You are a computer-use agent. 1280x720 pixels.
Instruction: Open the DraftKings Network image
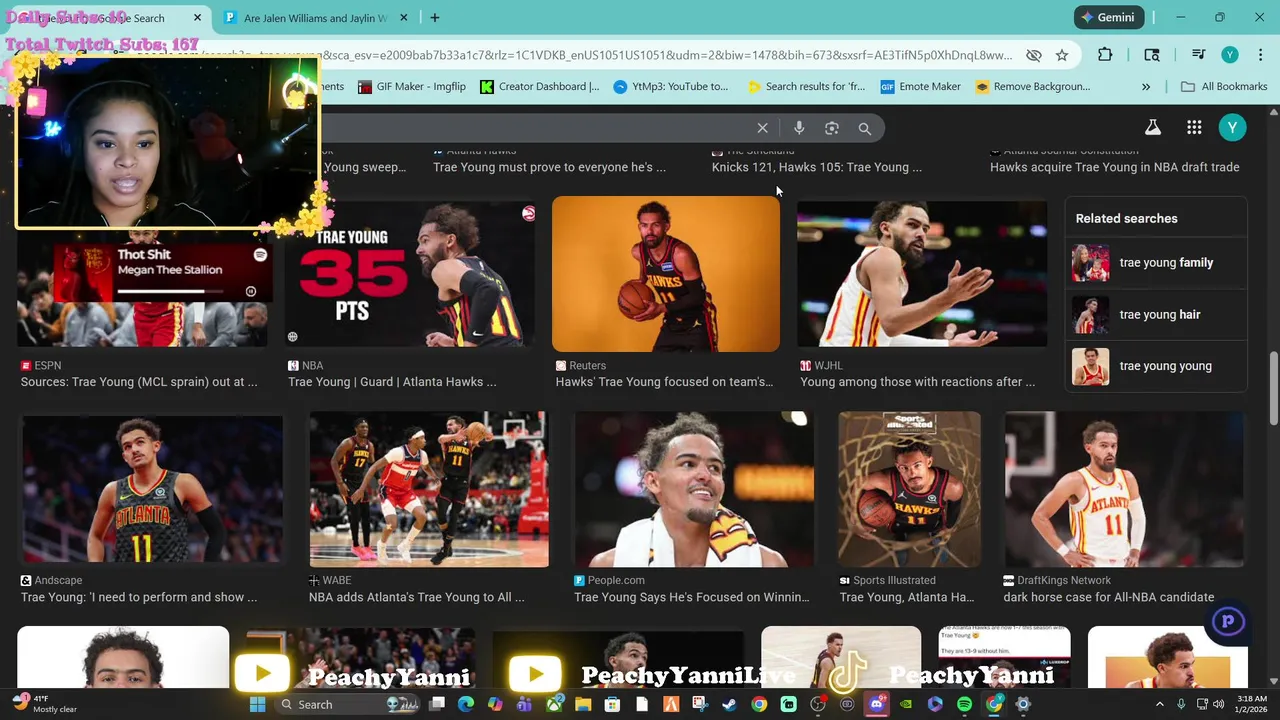[1124, 489]
